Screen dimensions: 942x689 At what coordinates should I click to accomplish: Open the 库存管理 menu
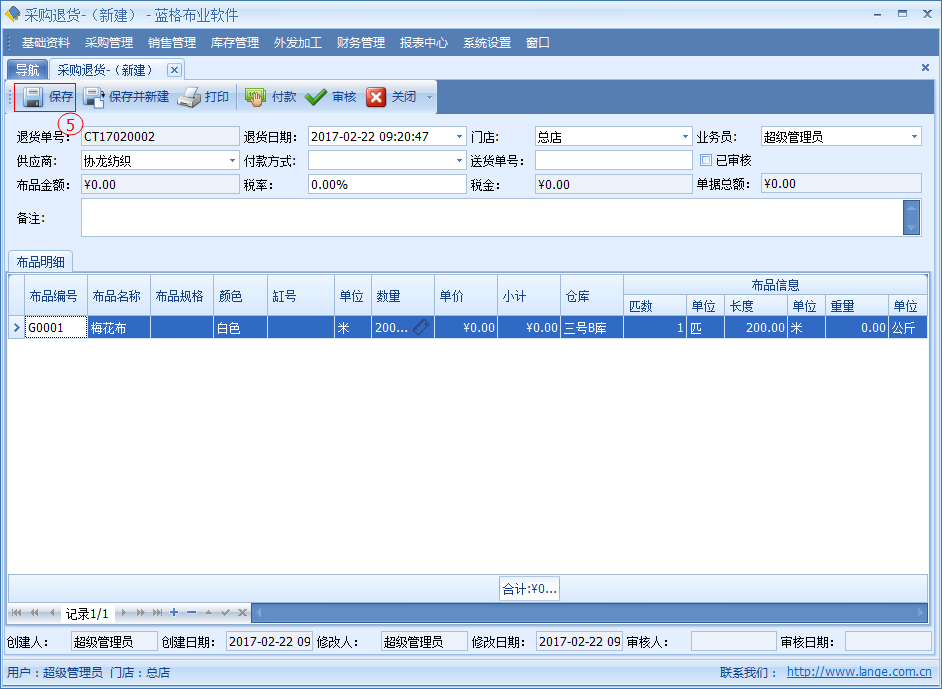235,43
